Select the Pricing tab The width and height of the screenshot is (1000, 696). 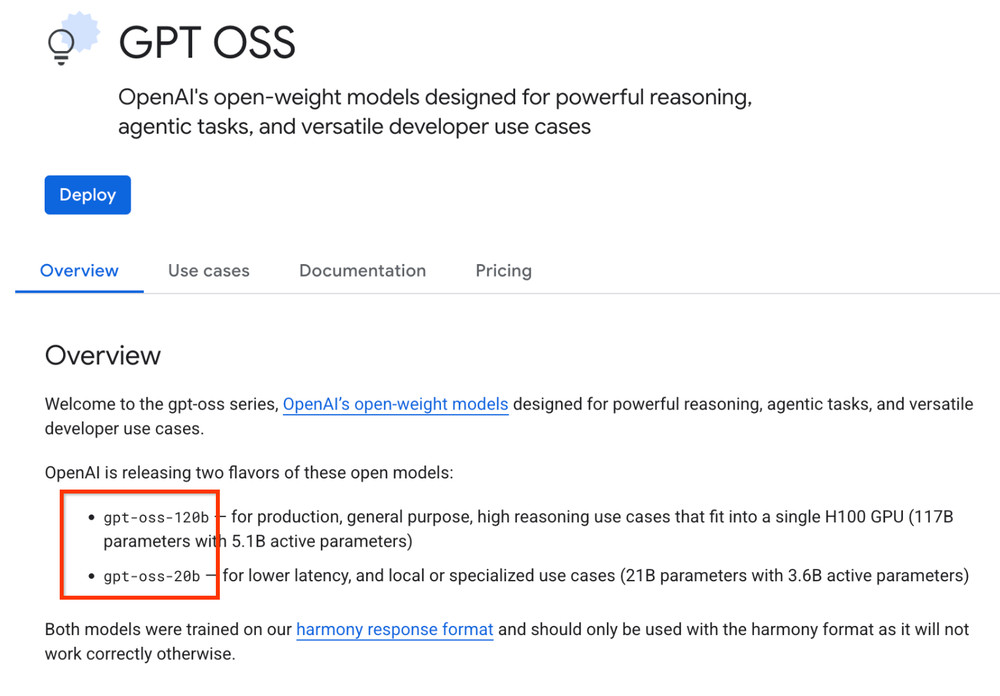(503, 271)
